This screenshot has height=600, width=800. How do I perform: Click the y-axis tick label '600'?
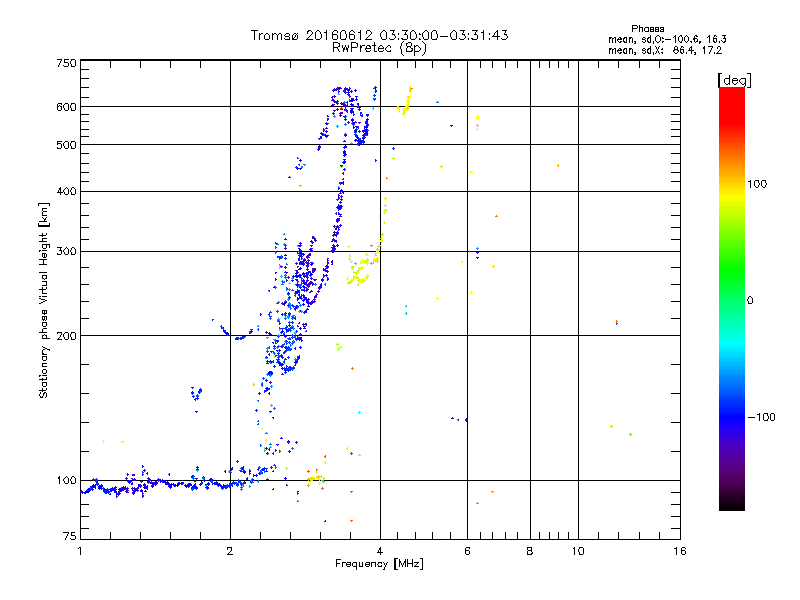(x=66, y=107)
